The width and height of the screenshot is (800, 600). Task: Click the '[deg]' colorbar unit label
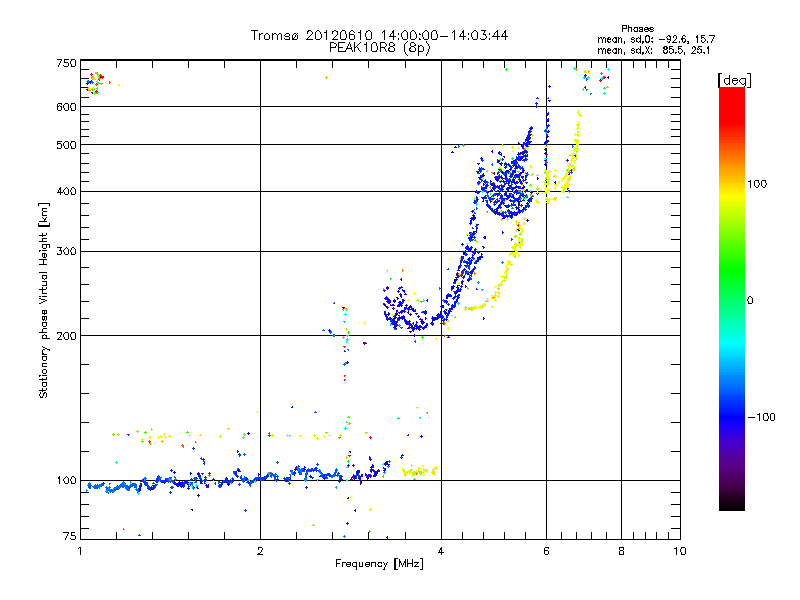click(734, 80)
